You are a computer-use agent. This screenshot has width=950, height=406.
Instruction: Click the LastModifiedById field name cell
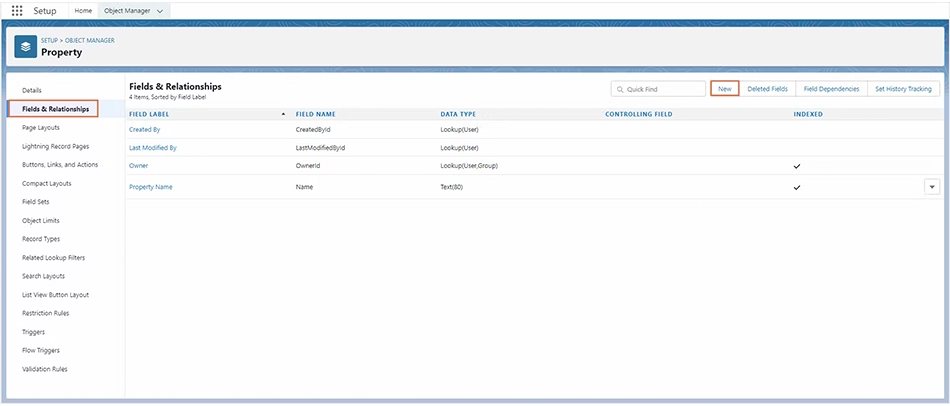coord(321,148)
